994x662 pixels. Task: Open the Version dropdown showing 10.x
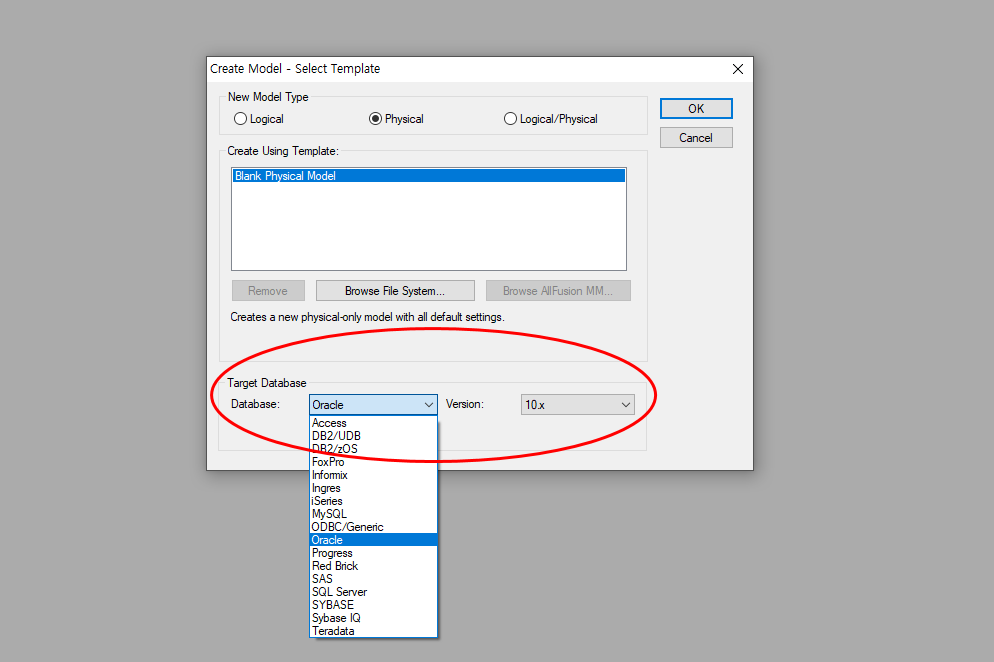point(578,405)
